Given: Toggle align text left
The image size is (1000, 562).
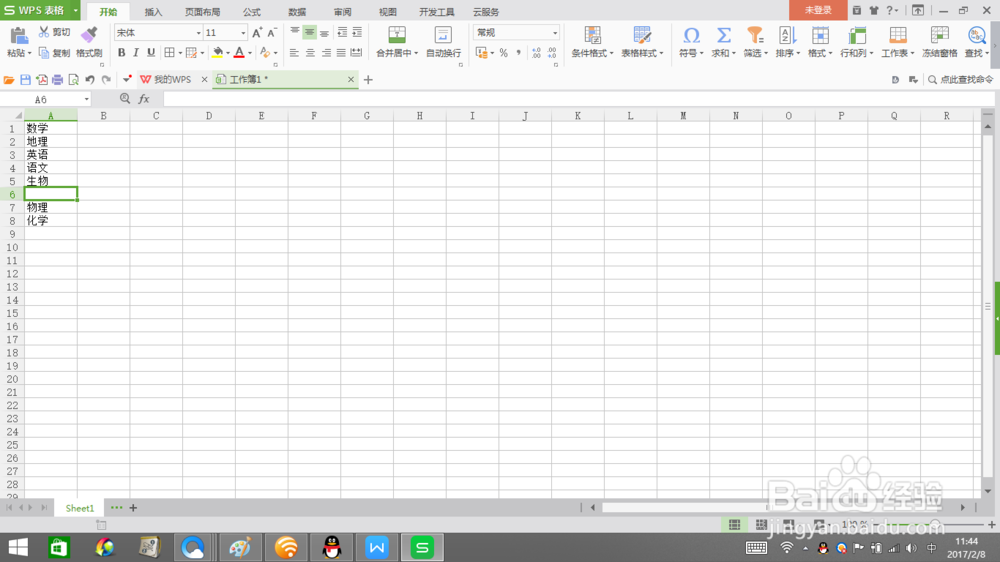Looking at the screenshot, I should [294, 53].
